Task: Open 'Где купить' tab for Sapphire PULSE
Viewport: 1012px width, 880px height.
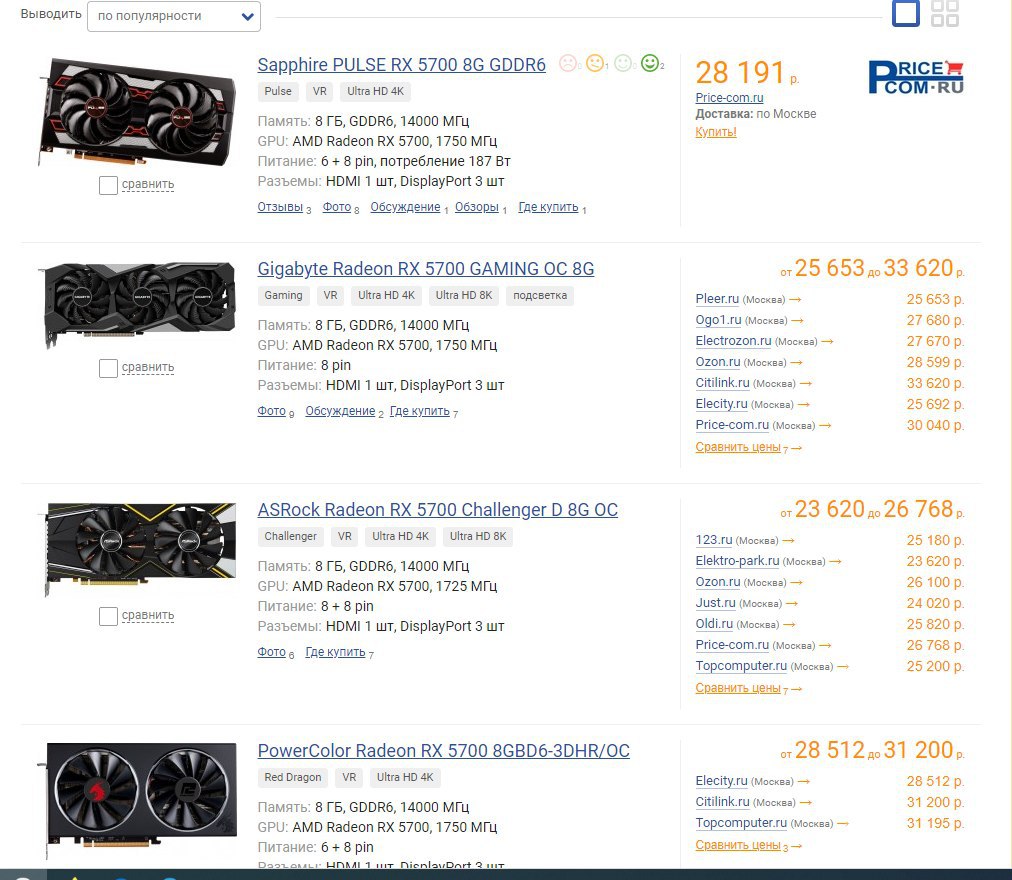Action: [x=549, y=207]
